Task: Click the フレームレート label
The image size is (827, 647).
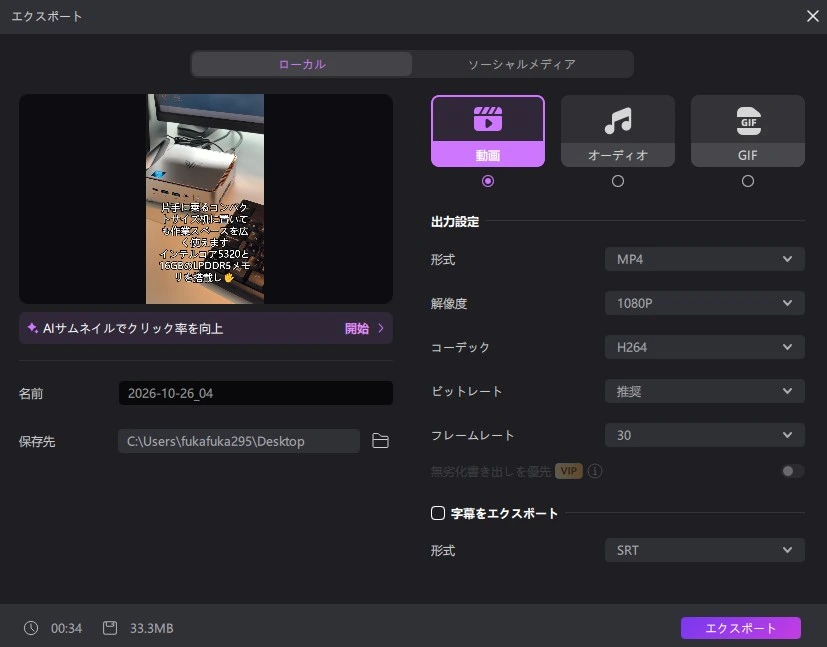Action: coord(473,435)
